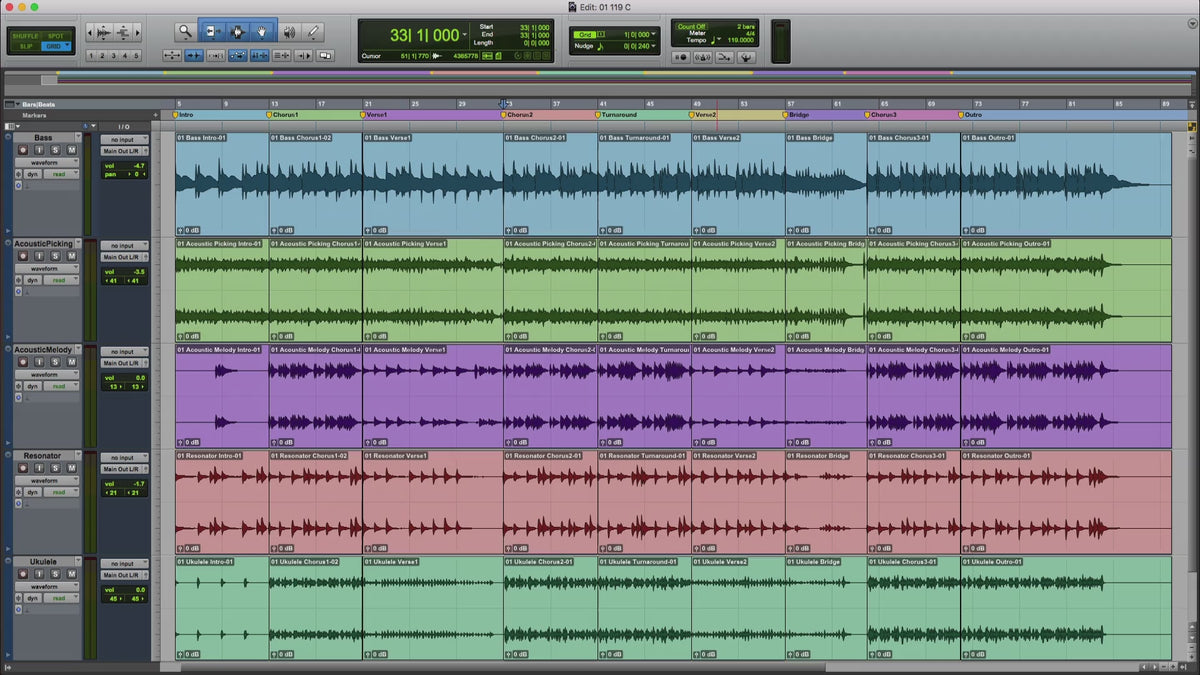Choose the Pencil tool
The width and height of the screenshot is (1200, 675).
point(314,32)
